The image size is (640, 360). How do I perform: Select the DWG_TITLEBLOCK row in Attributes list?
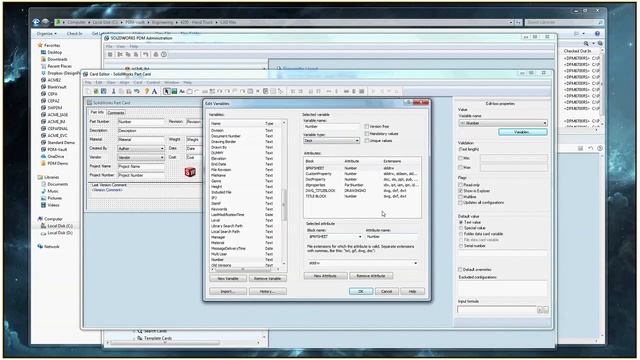click(x=362, y=191)
